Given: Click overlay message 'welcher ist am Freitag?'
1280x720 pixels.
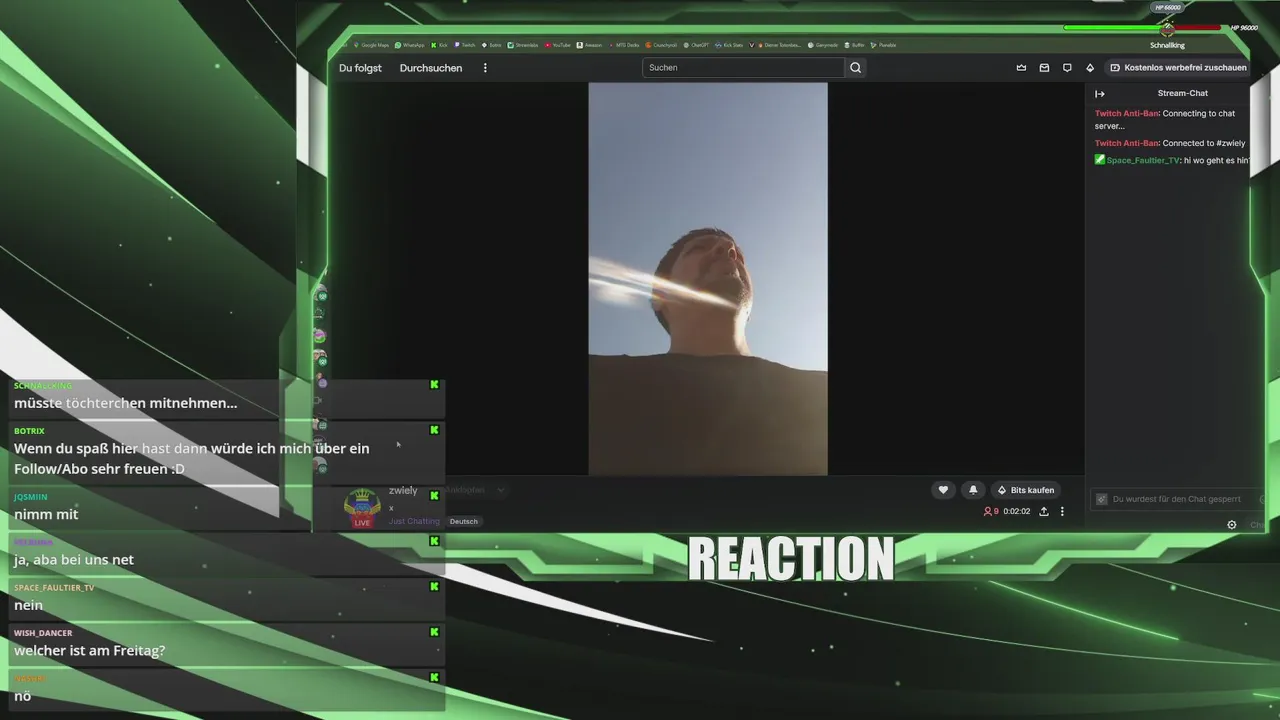Looking at the screenshot, I should coord(90,651).
